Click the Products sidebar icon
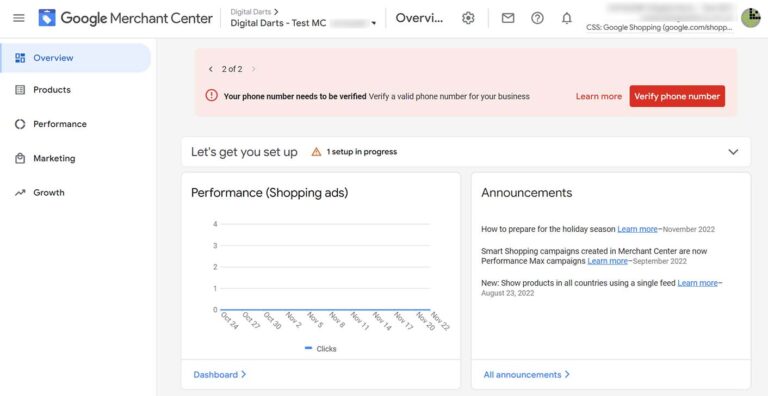Viewport: 768px width, 396px height. click(20, 90)
